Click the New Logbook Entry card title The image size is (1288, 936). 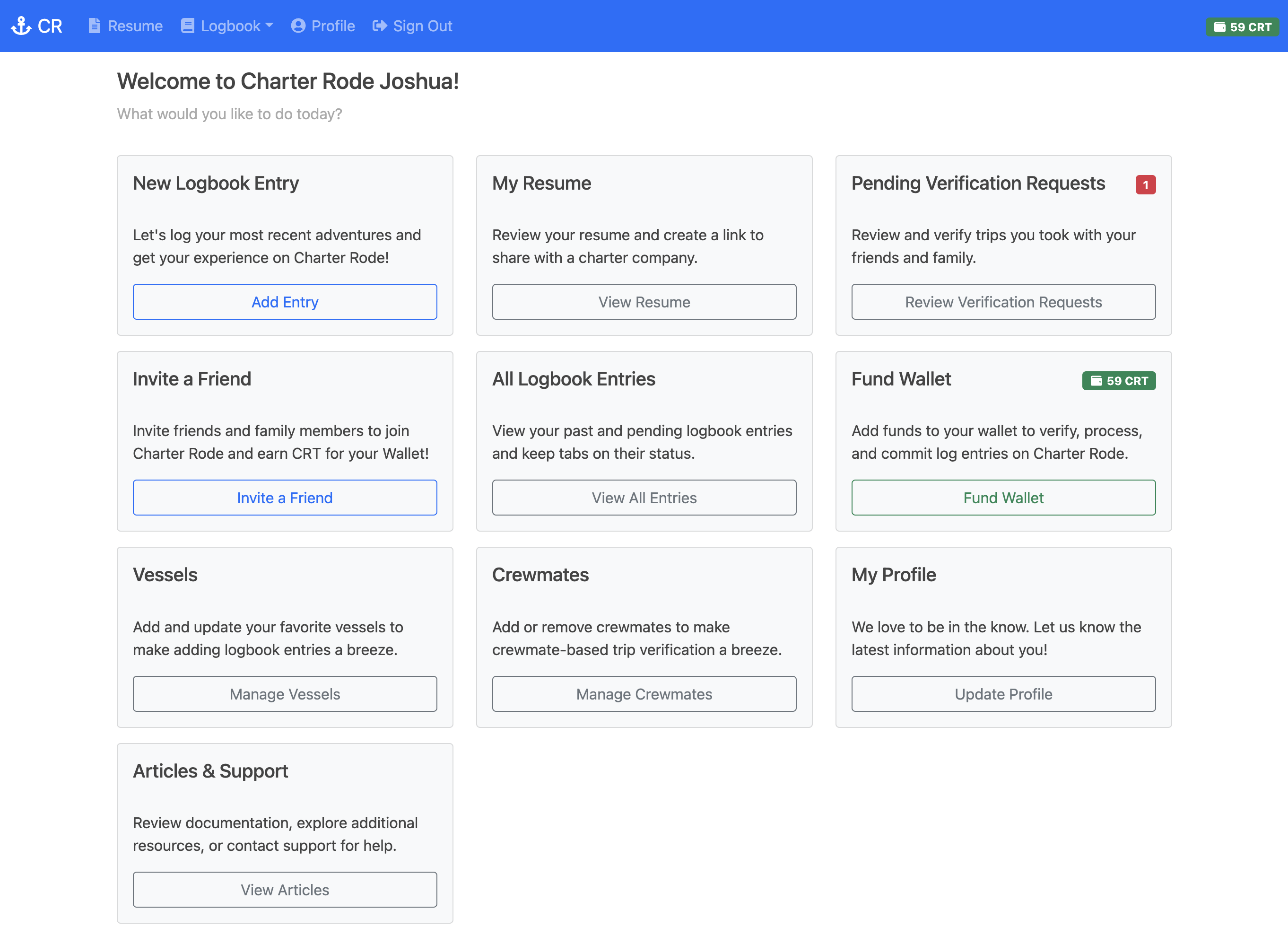coord(216,183)
